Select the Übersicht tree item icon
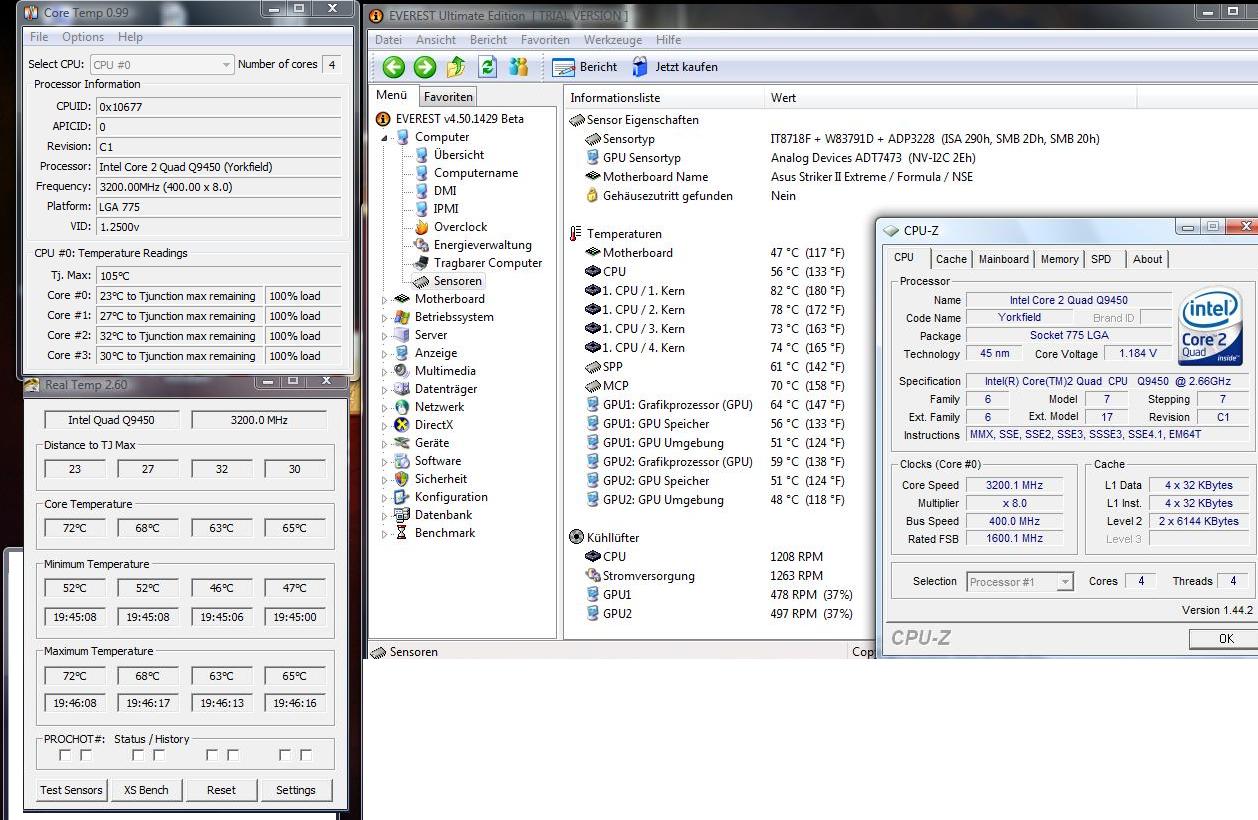The width and height of the screenshot is (1258, 820). (422, 155)
